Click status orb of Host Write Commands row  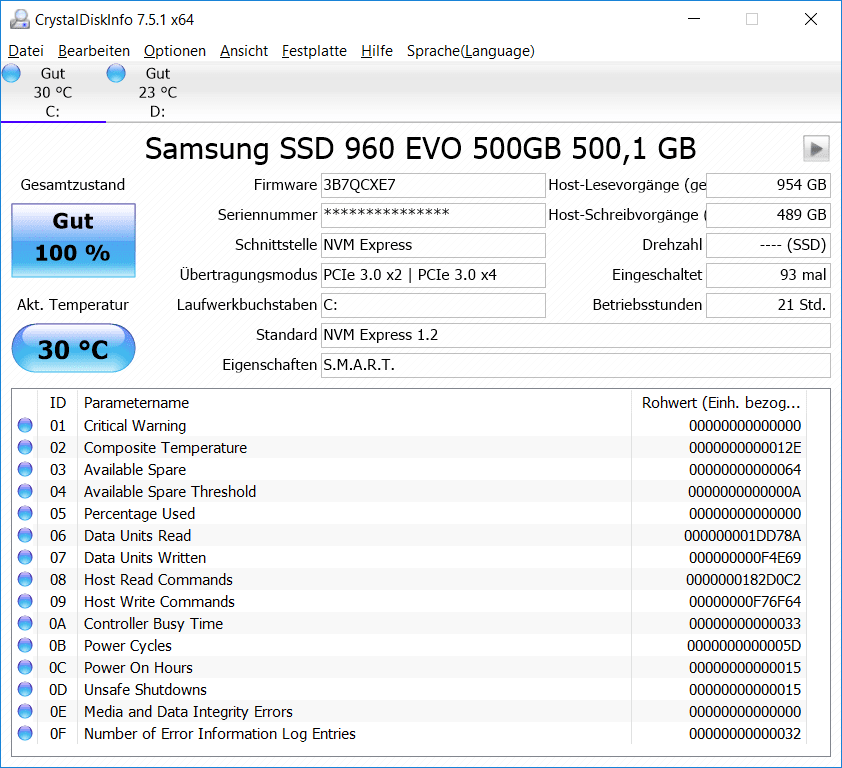pos(25,602)
